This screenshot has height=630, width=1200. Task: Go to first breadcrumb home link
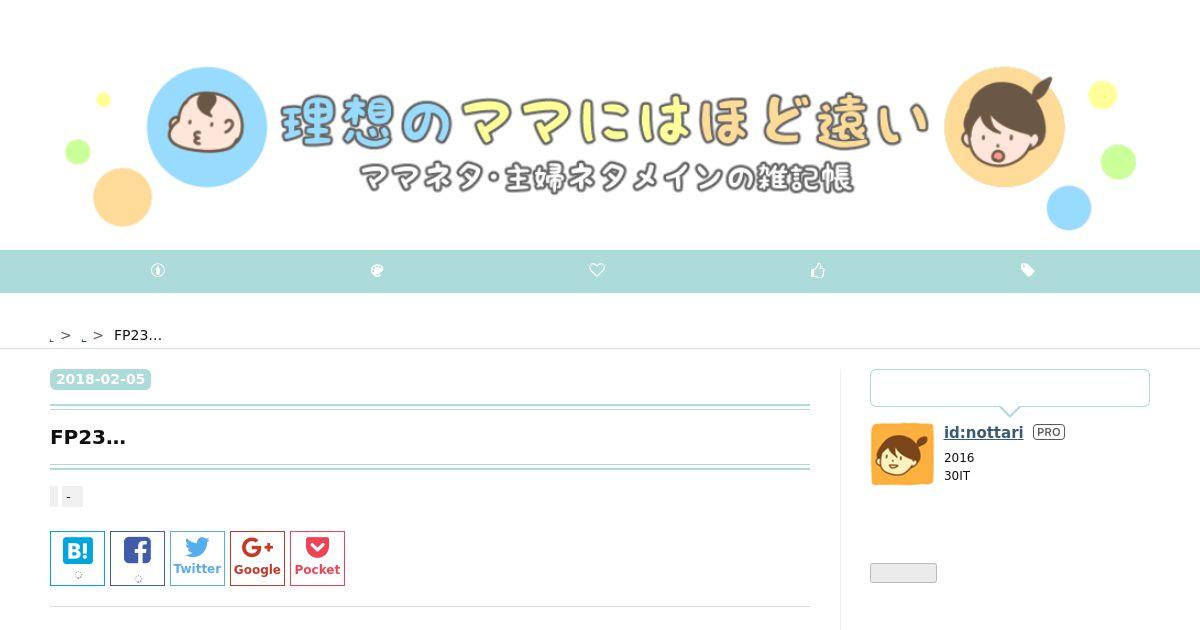[53, 336]
